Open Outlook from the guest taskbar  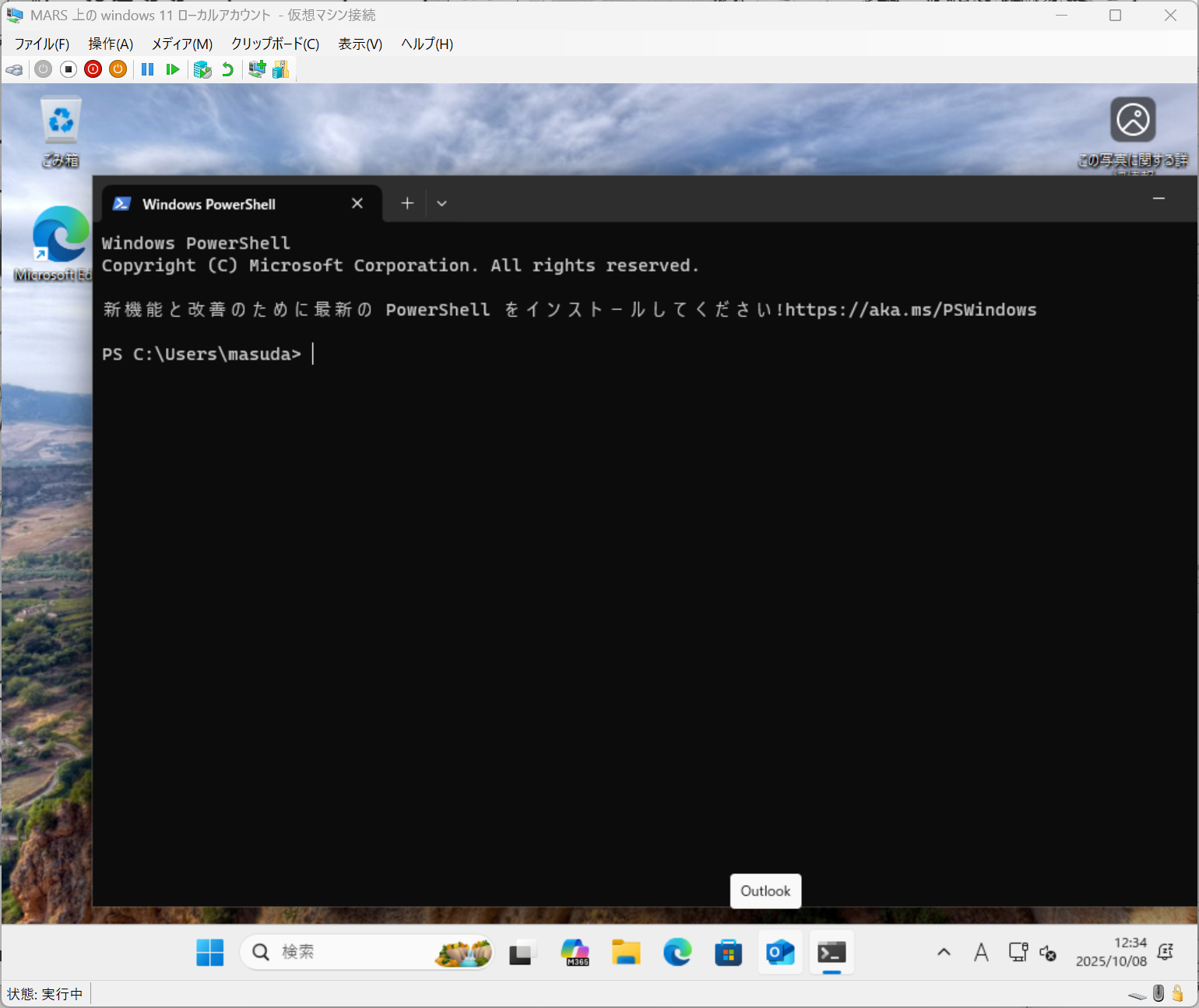pos(780,952)
